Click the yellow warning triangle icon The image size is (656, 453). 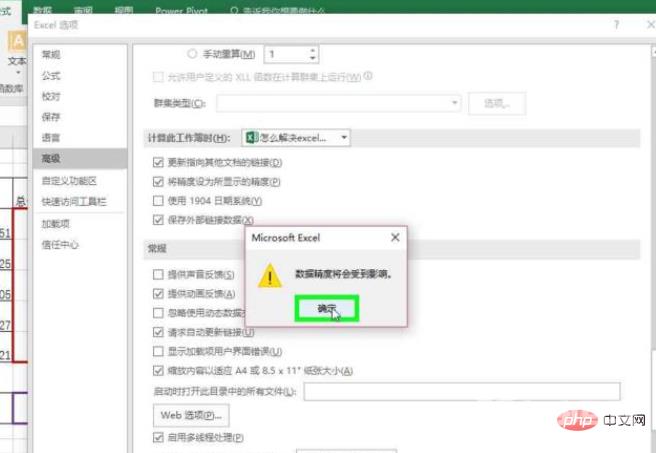click(270, 275)
